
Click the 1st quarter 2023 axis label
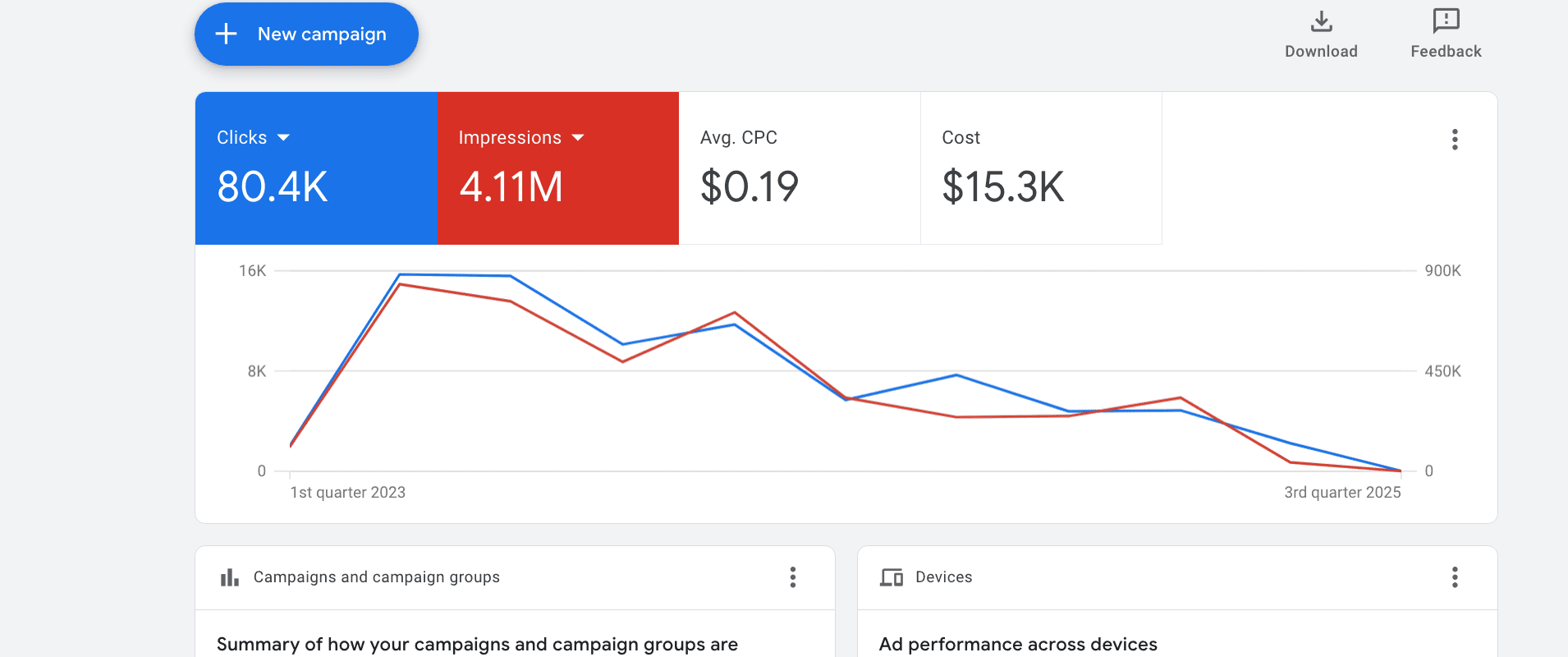pyautogui.click(x=348, y=493)
